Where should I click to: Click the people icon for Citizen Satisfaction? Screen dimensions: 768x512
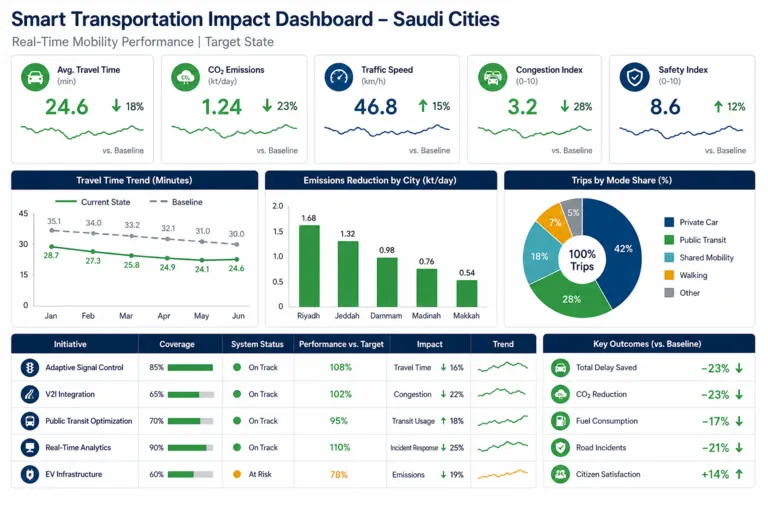[560, 474]
